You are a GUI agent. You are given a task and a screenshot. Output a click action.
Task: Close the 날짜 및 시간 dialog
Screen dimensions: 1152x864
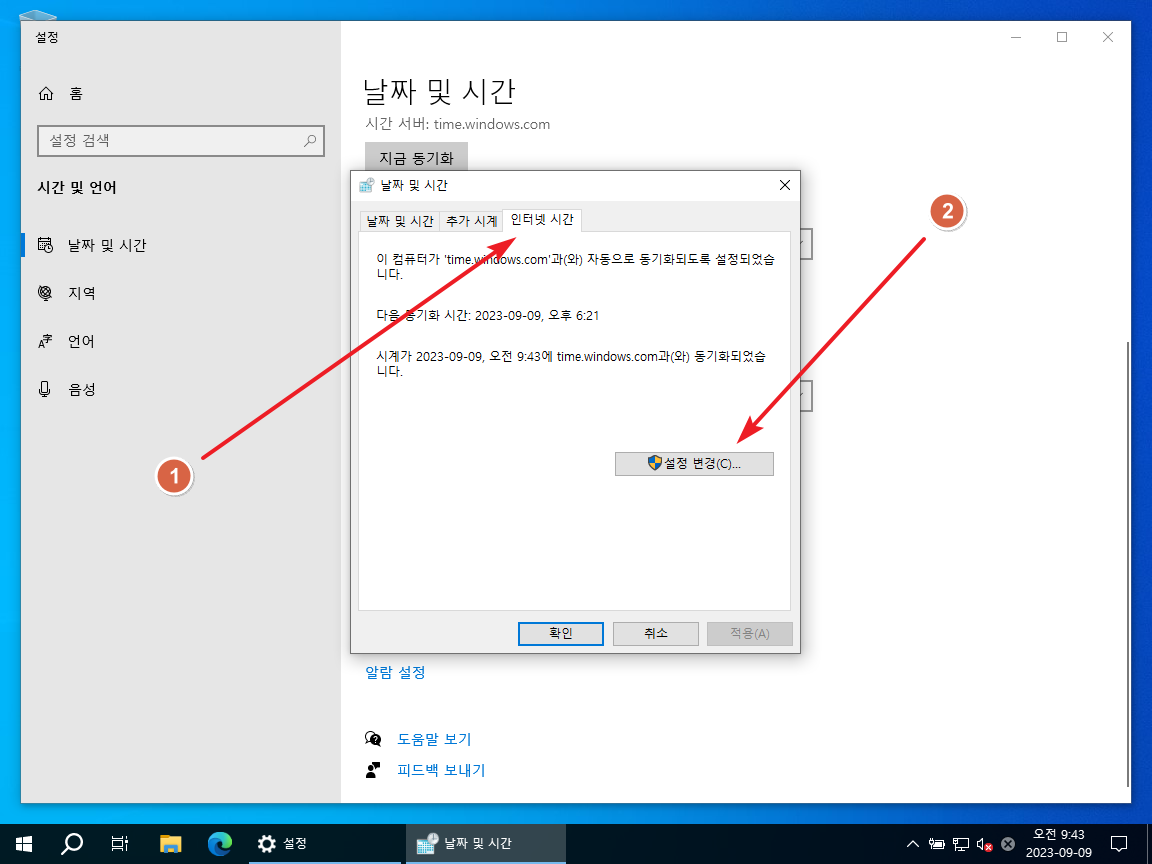click(x=785, y=185)
